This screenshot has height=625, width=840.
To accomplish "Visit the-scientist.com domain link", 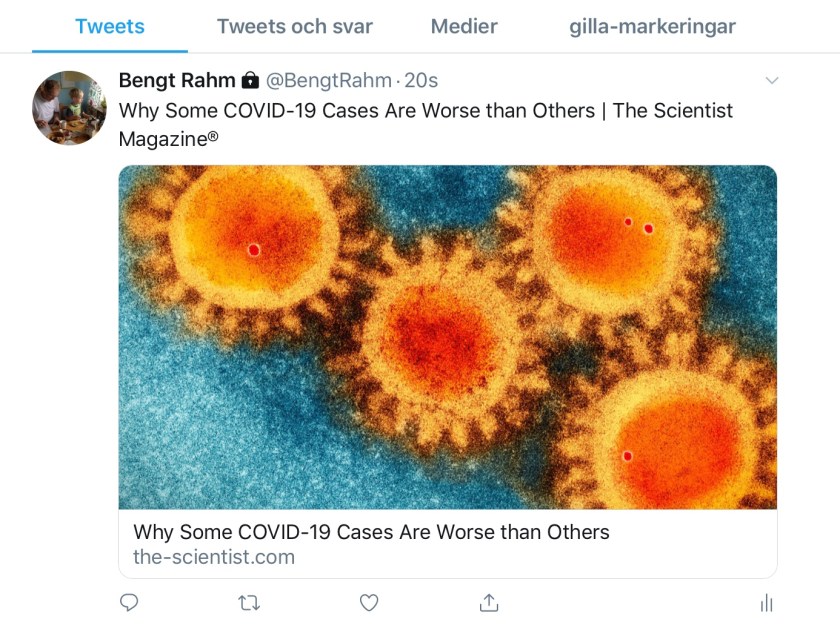I will [x=213, y=557].
